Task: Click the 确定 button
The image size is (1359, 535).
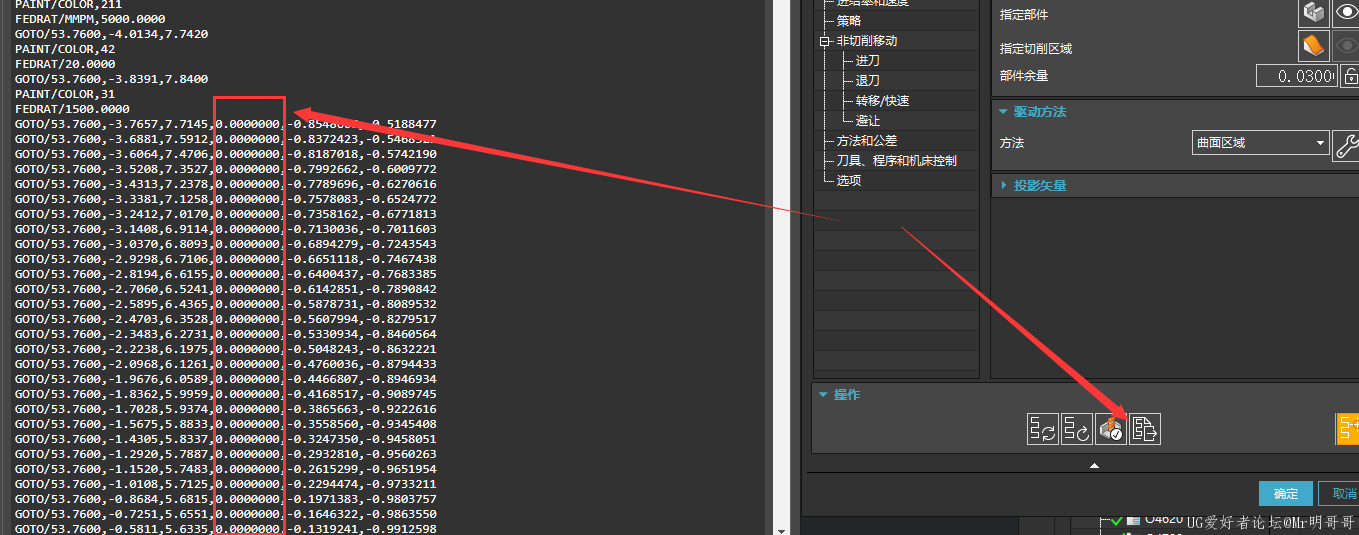Action: (1285, 493)
